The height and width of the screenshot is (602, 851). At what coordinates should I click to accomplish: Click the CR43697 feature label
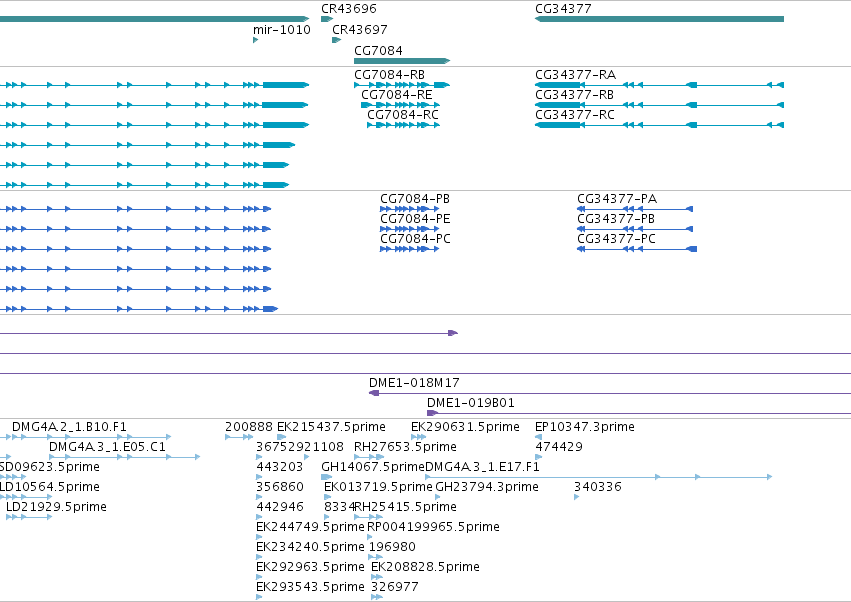pos(359,30)
